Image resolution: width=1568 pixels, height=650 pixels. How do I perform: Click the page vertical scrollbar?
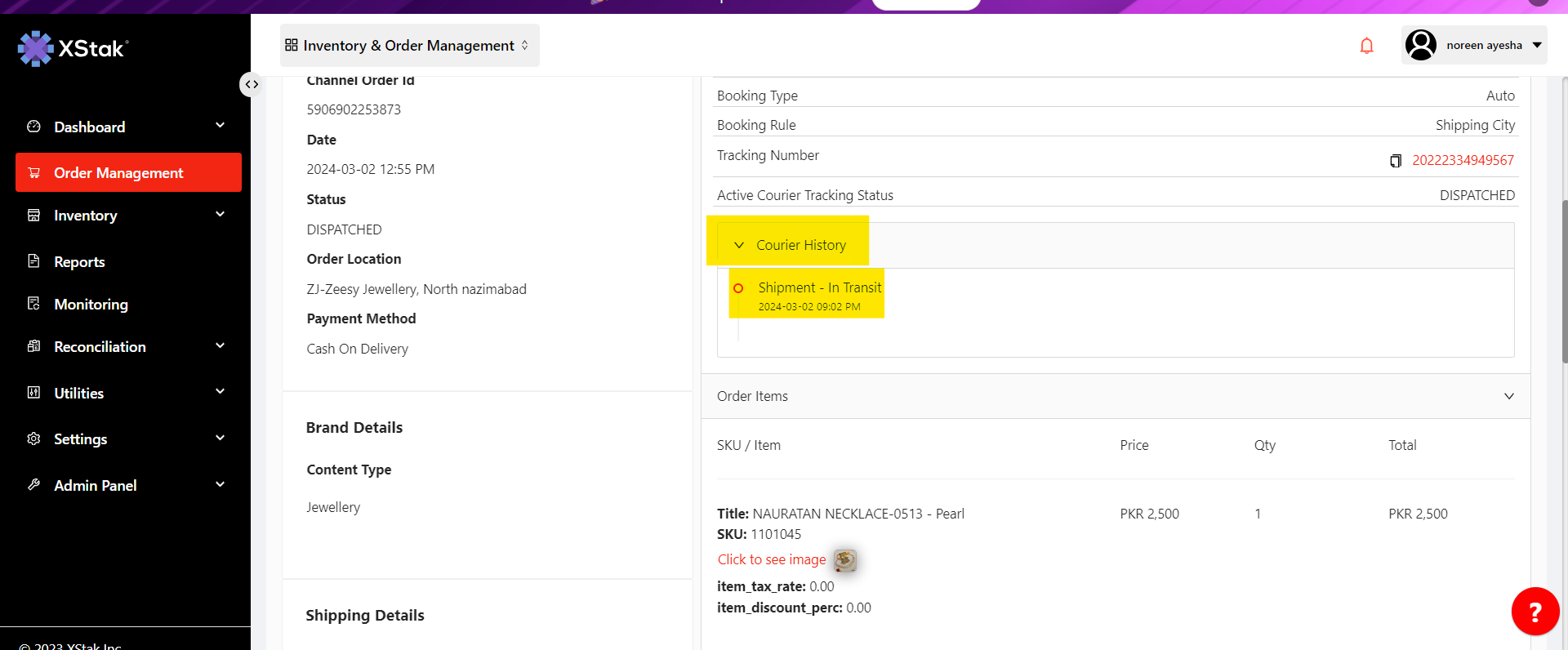[x=1563, y=278]
